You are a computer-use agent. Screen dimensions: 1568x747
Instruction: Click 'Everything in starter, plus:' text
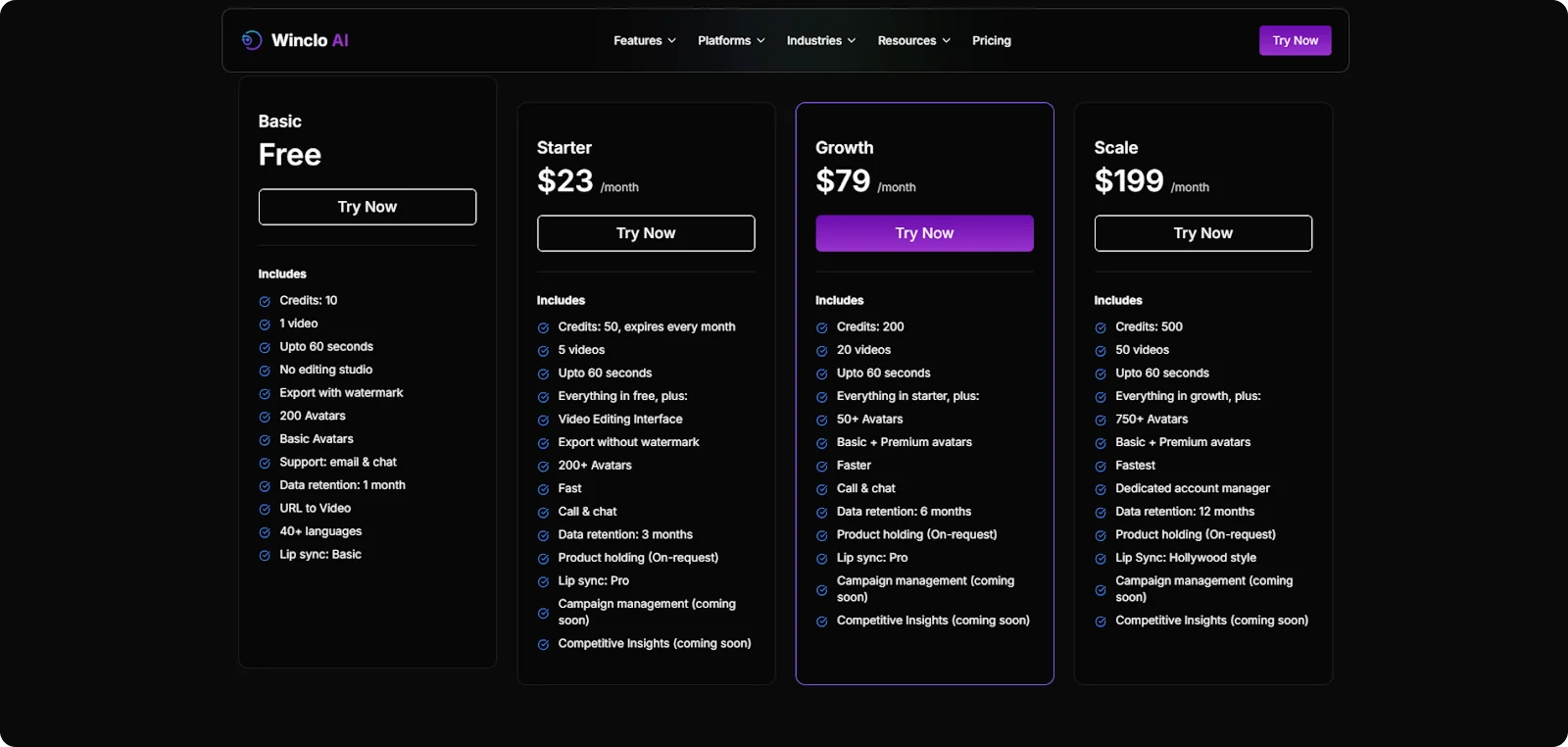908,396
